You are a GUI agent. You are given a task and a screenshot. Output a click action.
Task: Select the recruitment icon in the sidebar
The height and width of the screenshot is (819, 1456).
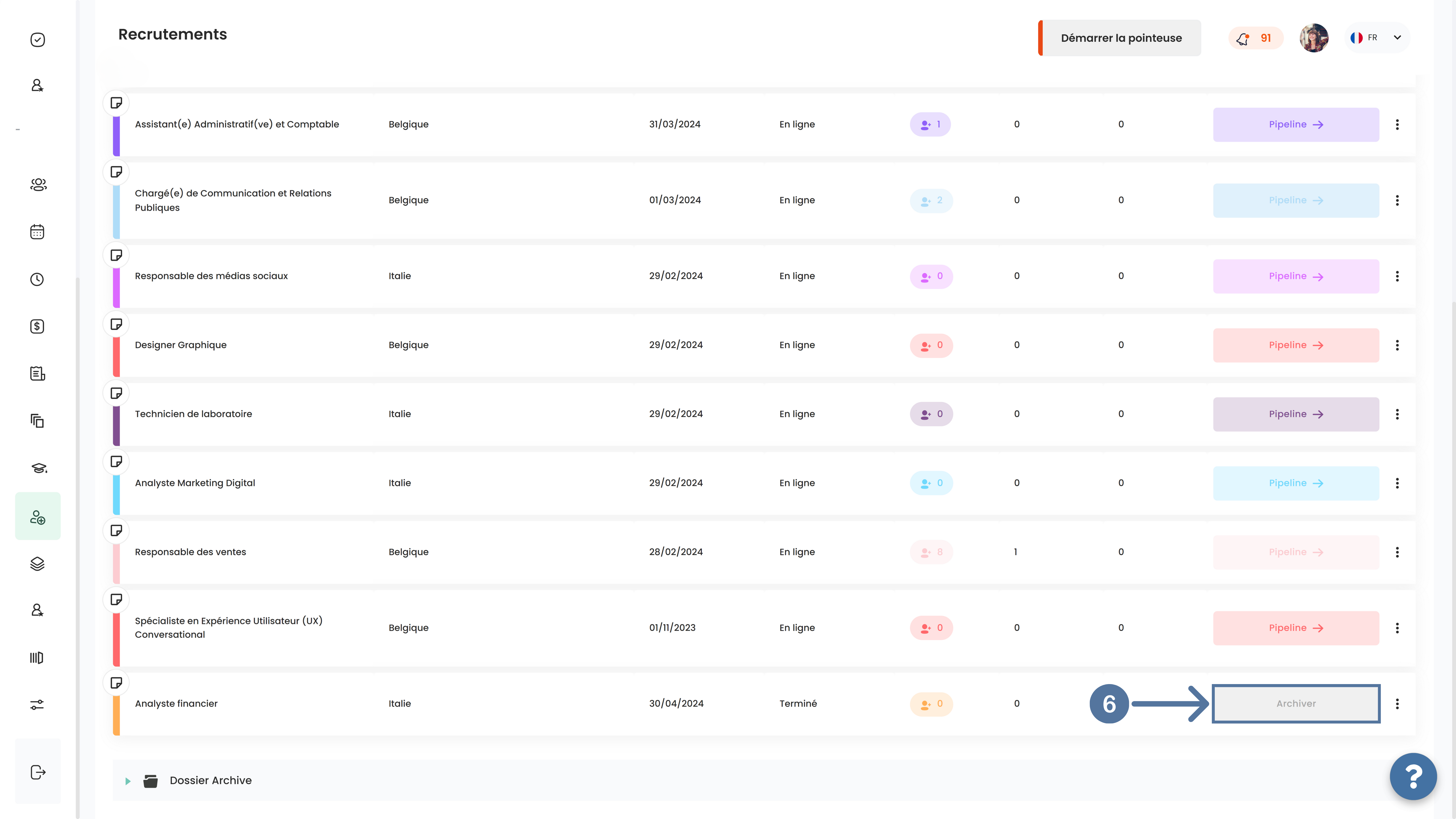(x=38, y=517)
